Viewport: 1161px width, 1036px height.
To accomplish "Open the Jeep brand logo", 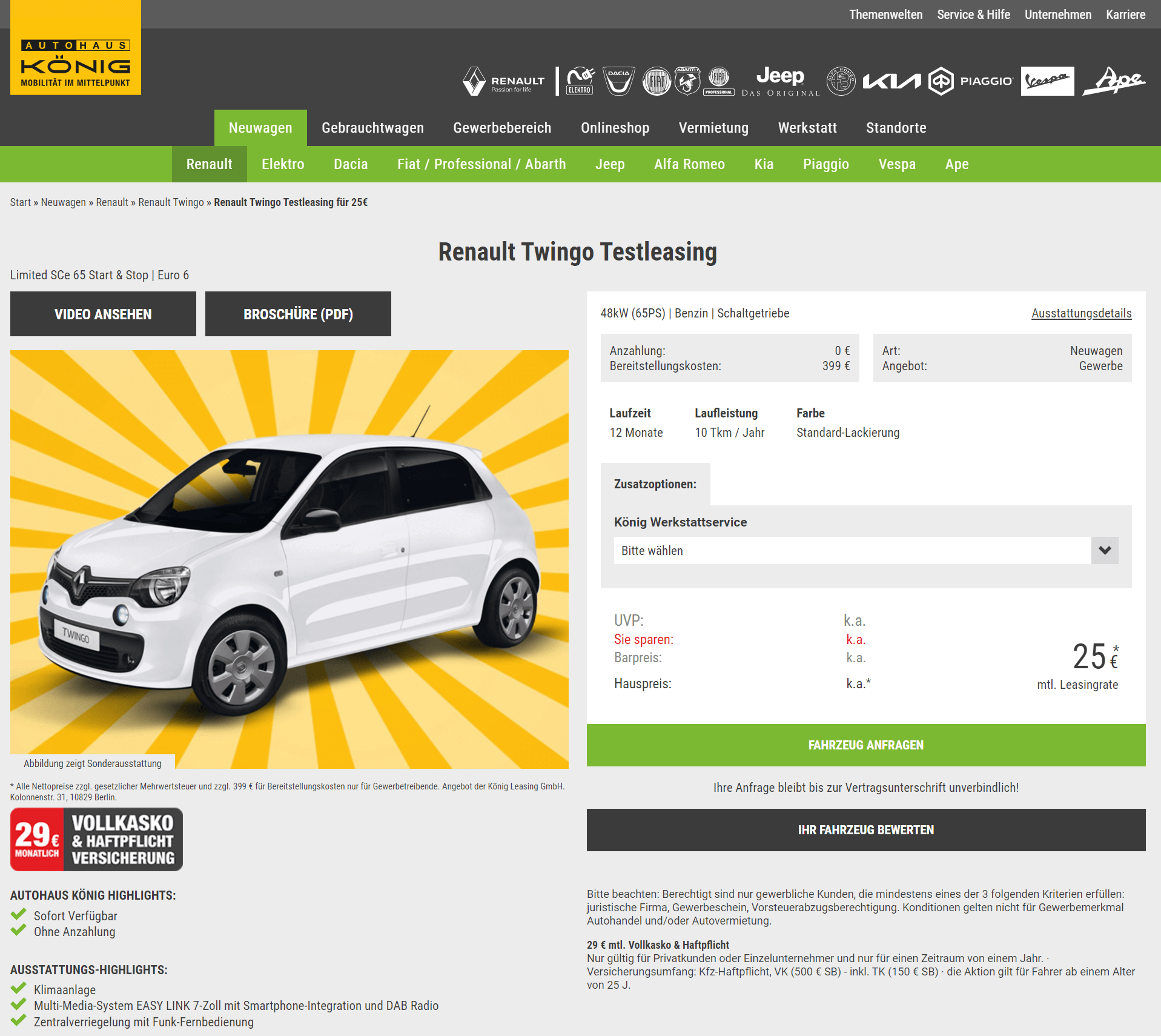I will point(781,81).
